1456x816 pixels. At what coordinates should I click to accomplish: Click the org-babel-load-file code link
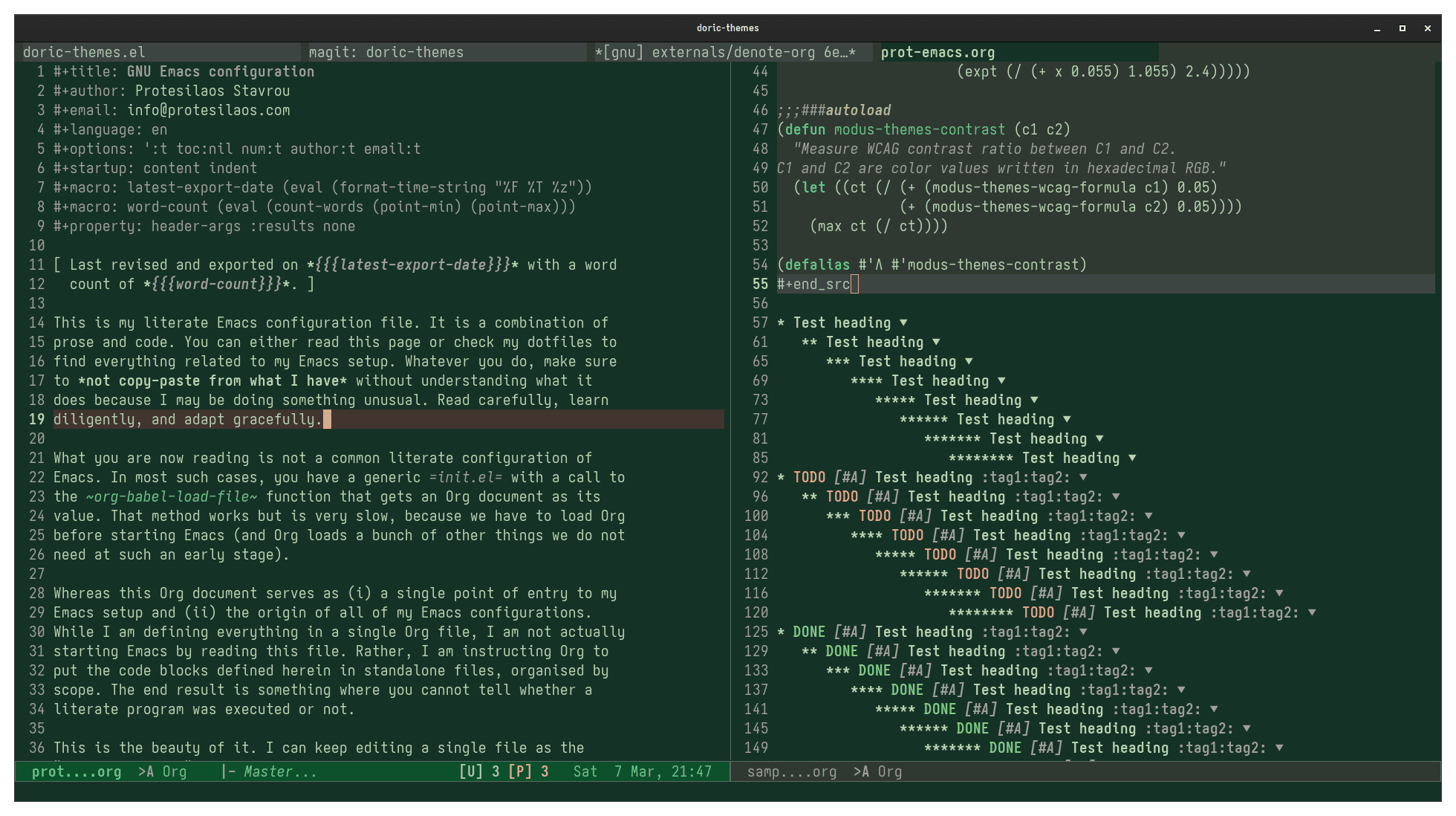171,496
